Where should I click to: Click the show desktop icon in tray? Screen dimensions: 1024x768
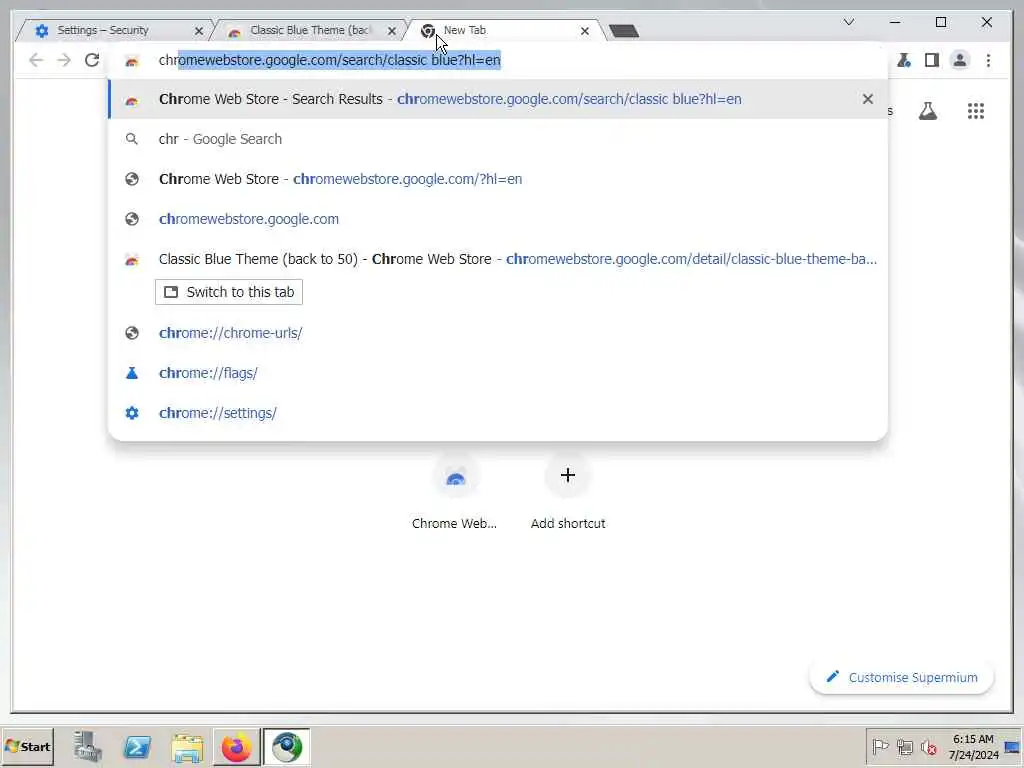coord(1012,746)
